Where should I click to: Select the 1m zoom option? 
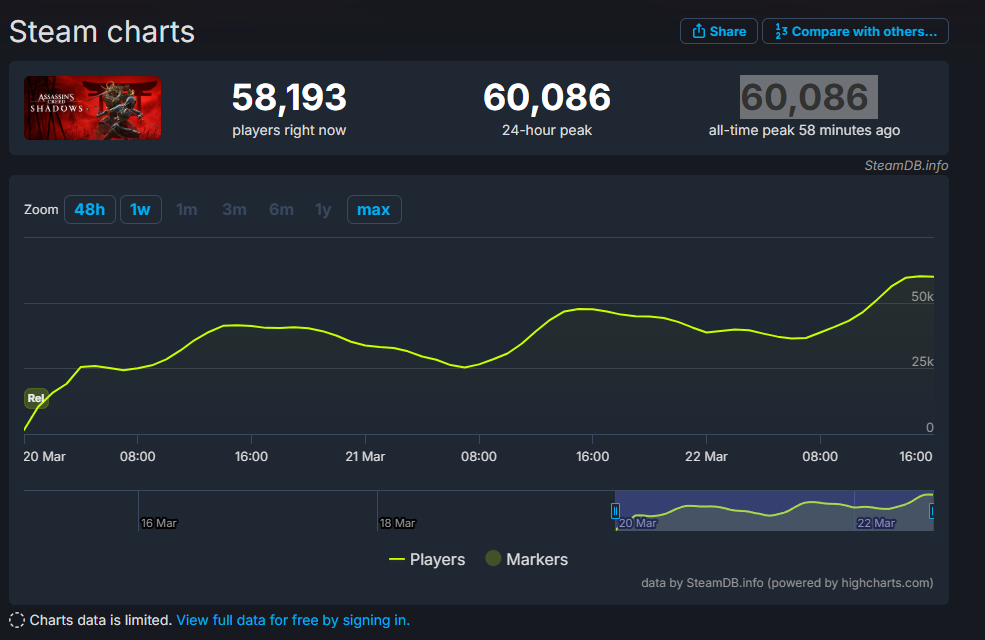[x=187, y=209]
